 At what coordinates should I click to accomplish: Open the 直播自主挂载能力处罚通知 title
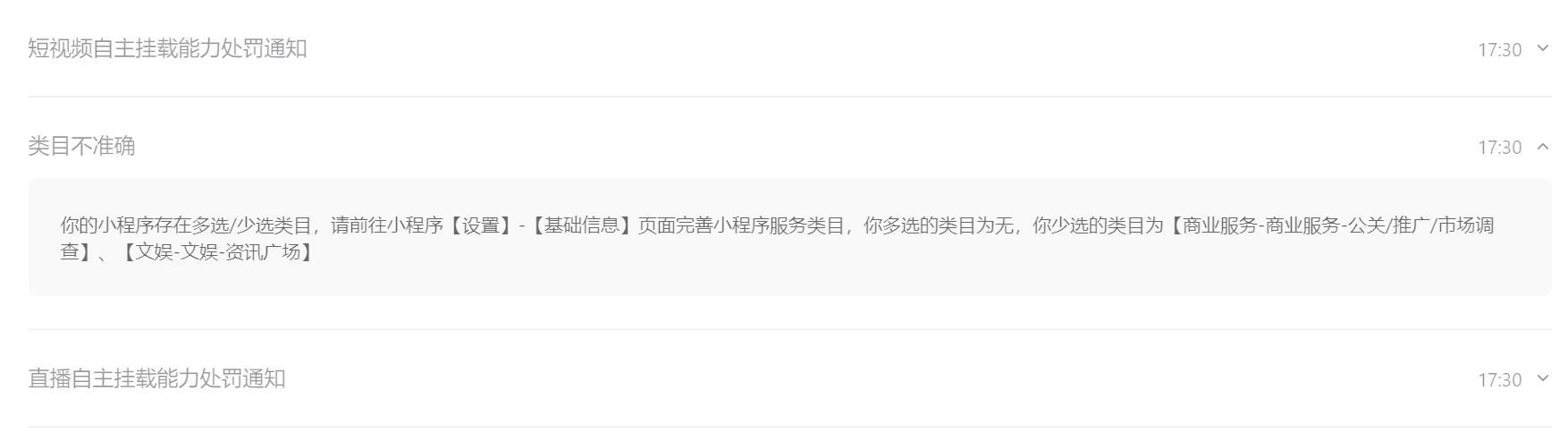click(x=156, y=378)
